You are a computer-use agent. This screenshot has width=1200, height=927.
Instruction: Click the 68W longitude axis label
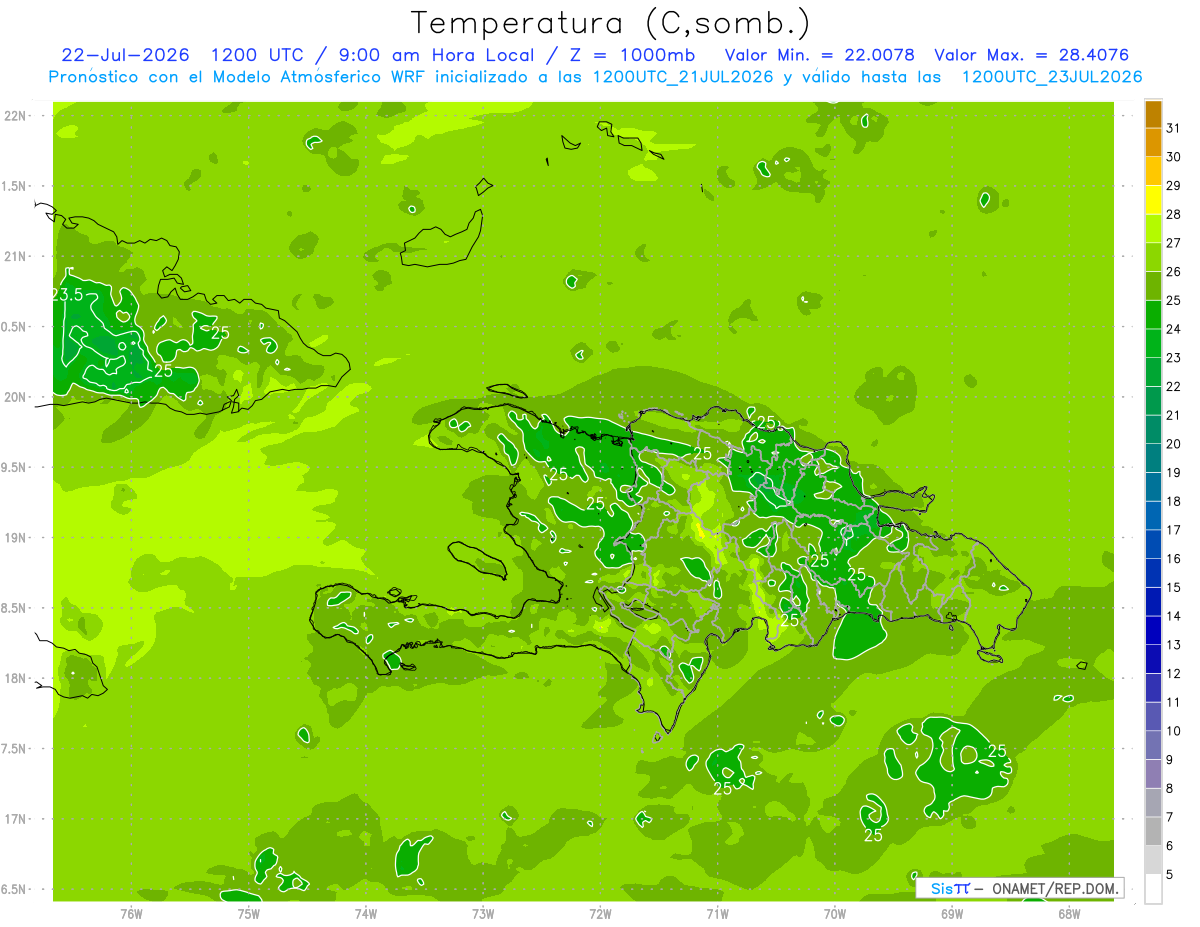coord(1069,913)
